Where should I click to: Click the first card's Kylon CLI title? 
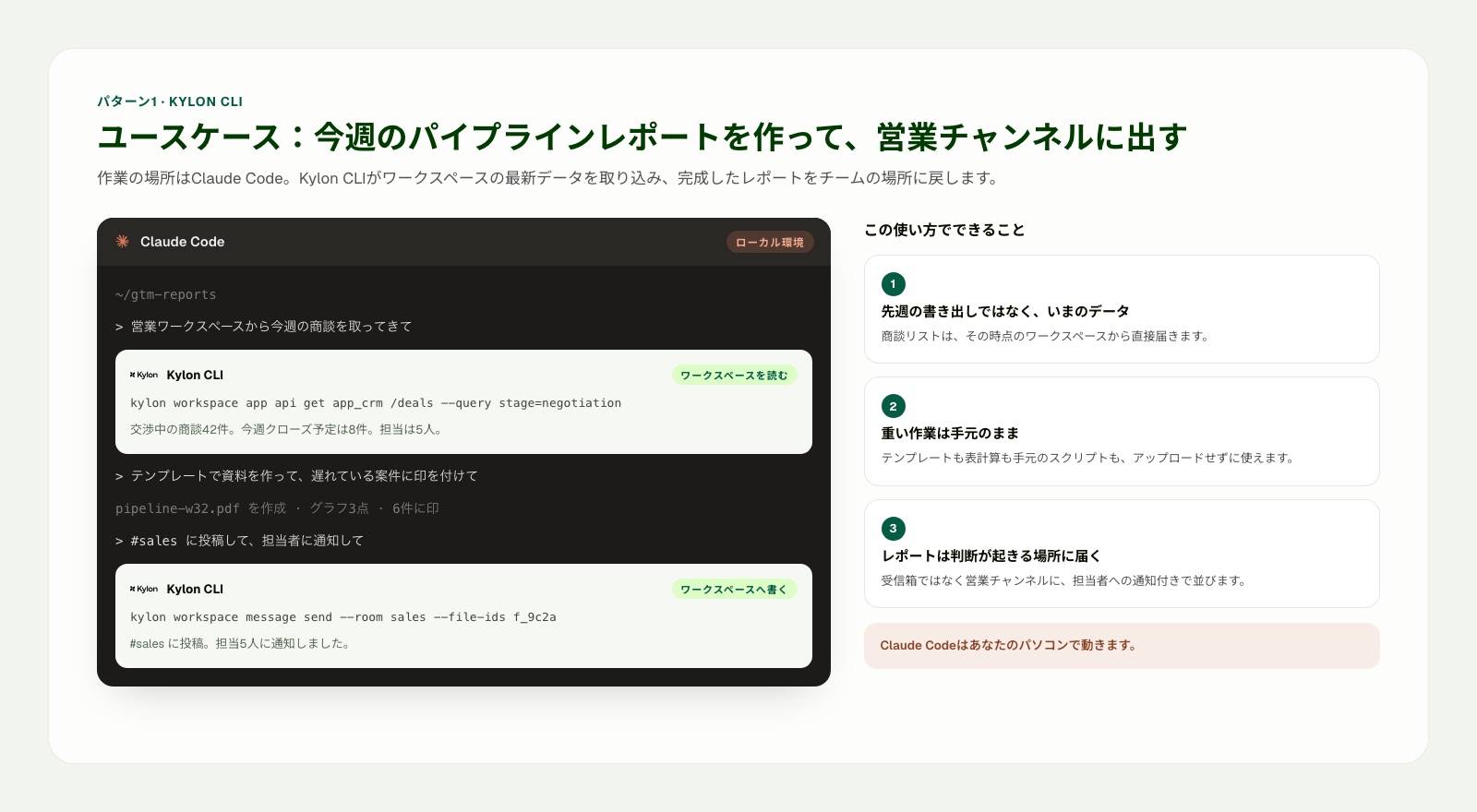195,376
